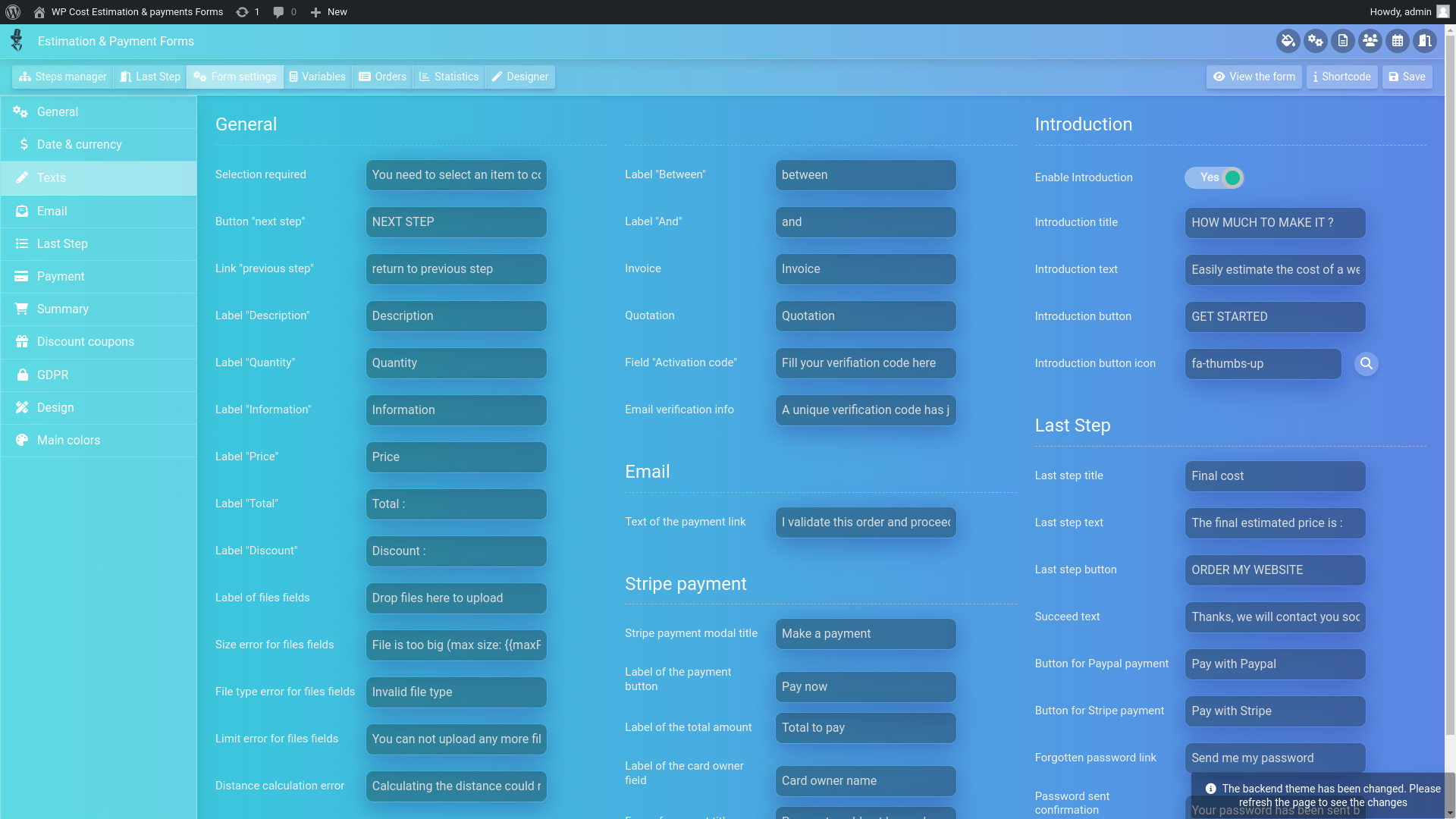Viewport: 1456px width, 819px height.
Task: Click the WordPress logo in admin bar
Action: coord(13,12)
